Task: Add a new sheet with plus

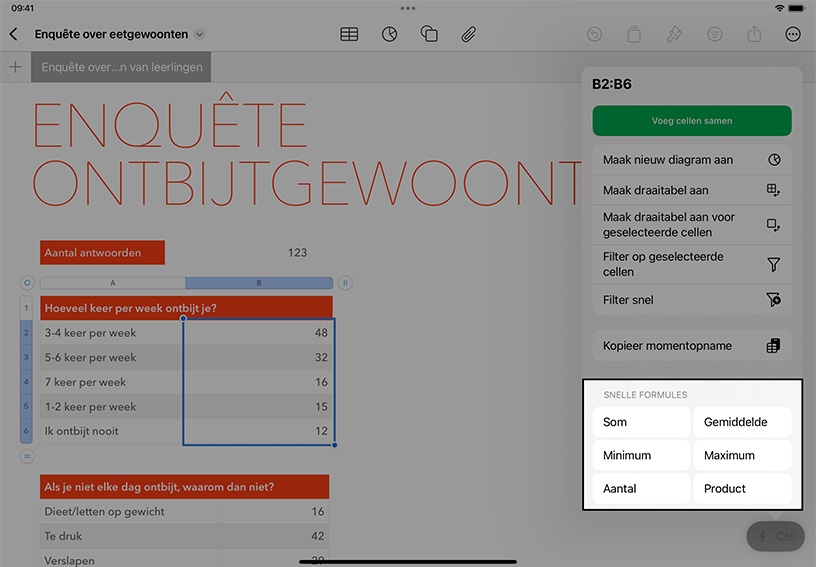Action: click(x=16, y=67)
